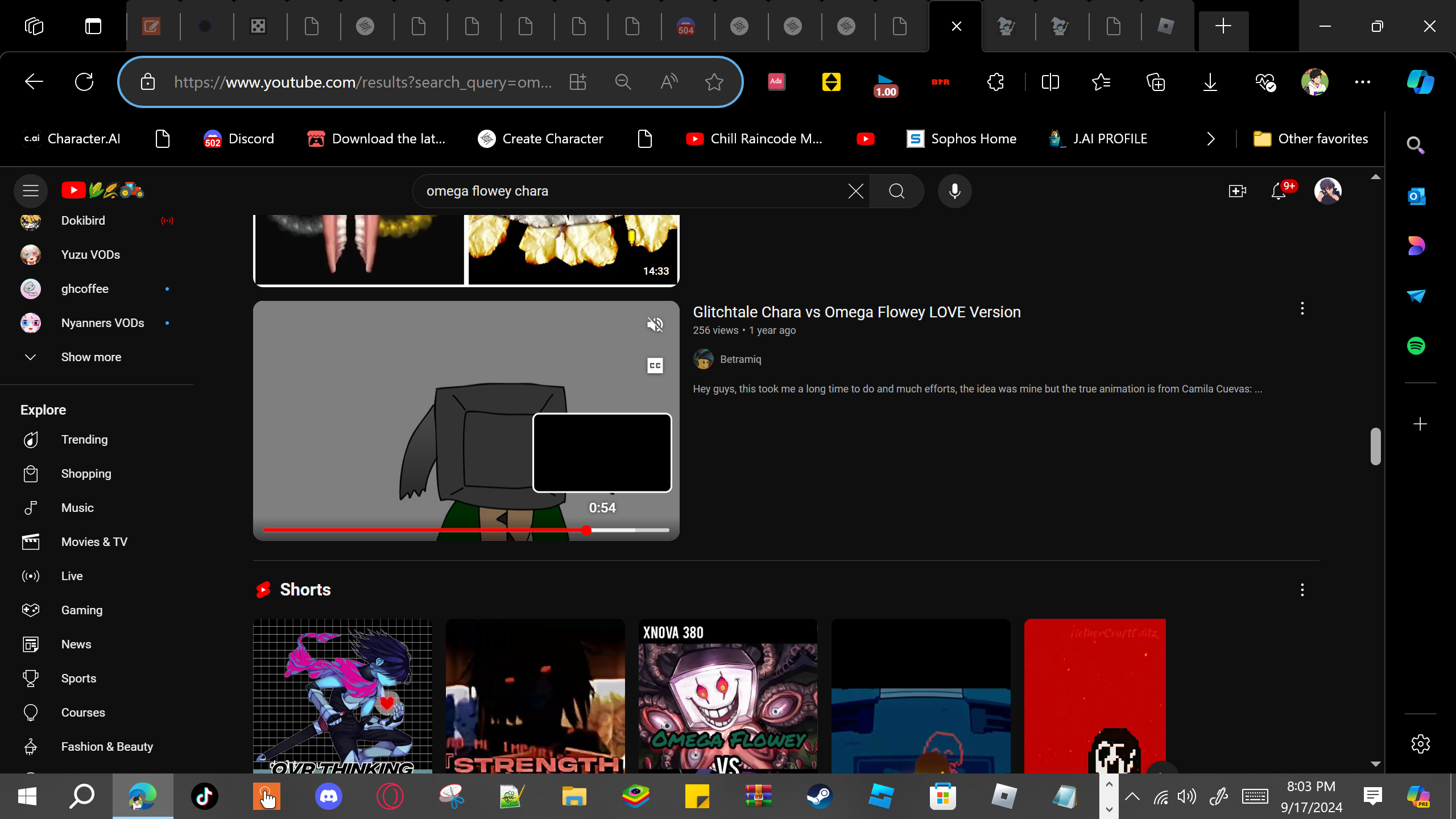The image size is (1456, 819).
Task: Clear the search box text
Action: tap(855, 191)
